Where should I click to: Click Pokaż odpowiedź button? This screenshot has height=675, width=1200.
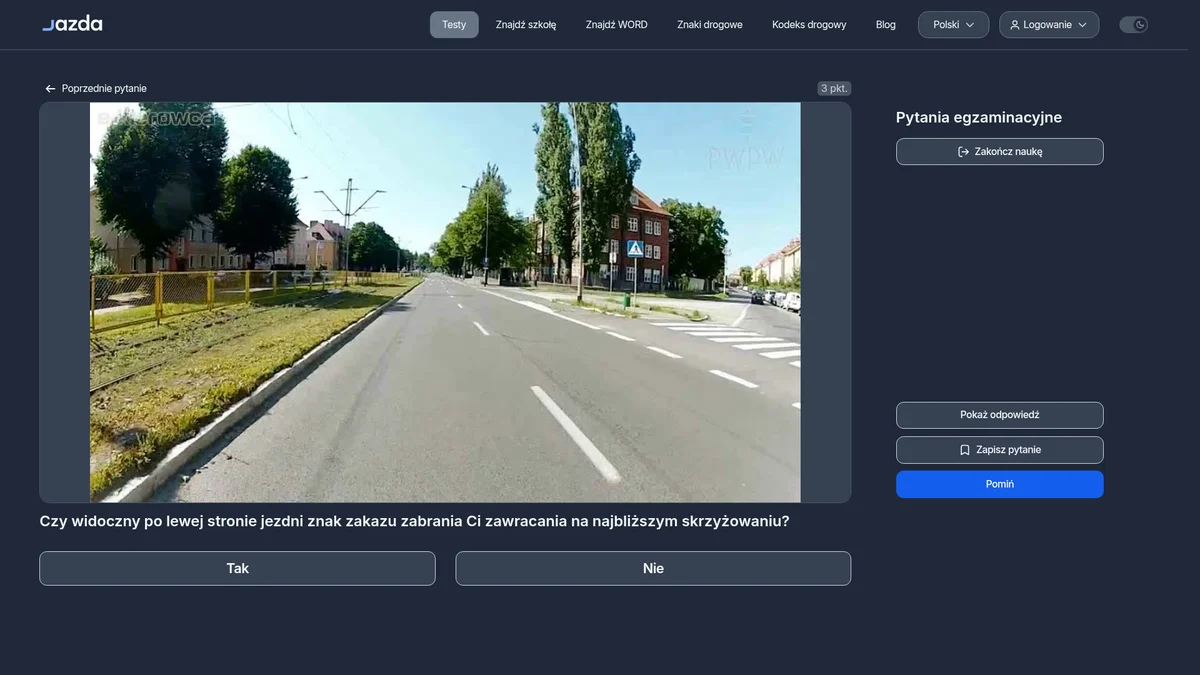[x=1000, y=415]
